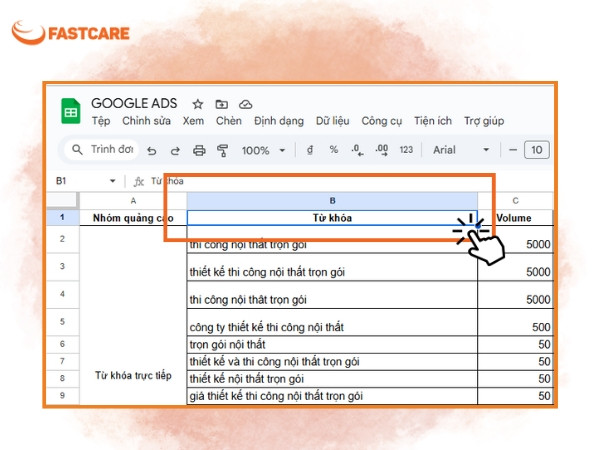
Task: Open the 123 more formats menu
Action: click(x=406, y=150)
